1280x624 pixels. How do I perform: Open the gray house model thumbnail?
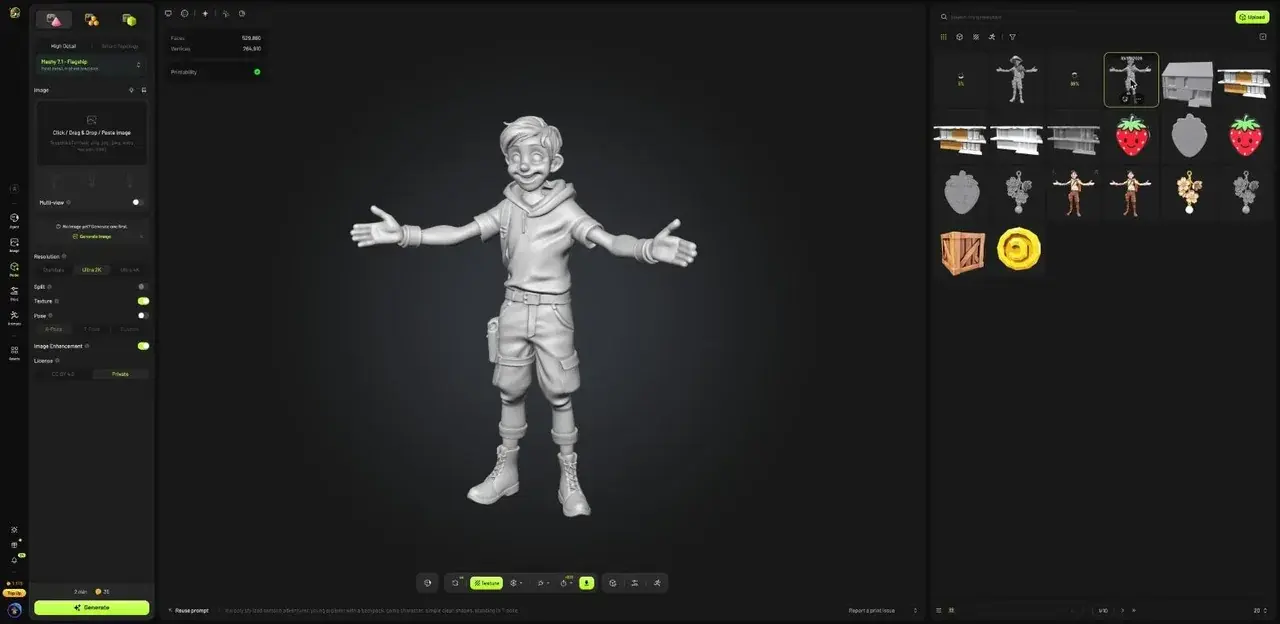click(1187, 82)
